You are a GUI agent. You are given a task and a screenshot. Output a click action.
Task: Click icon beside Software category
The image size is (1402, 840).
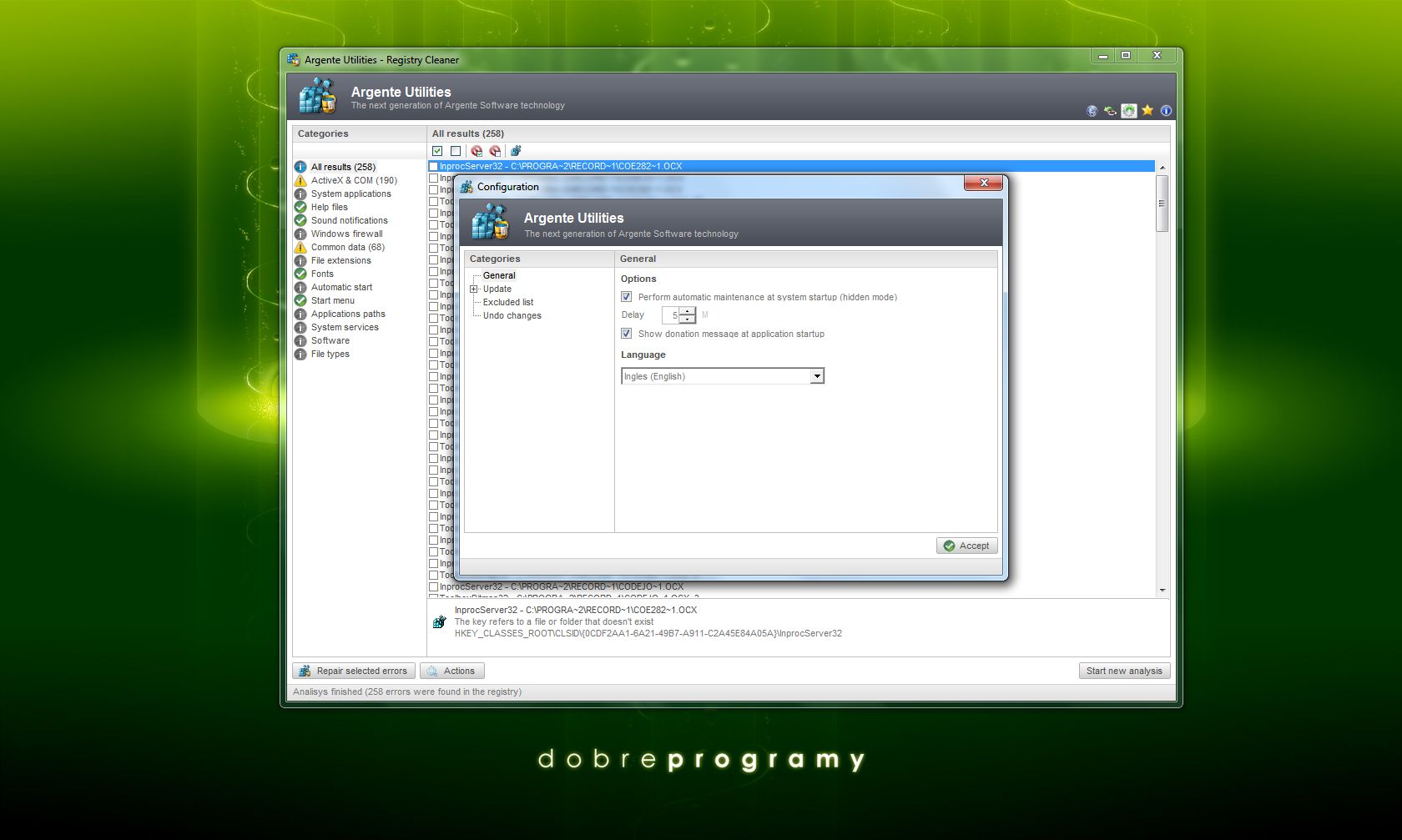[x=300, y=340]
